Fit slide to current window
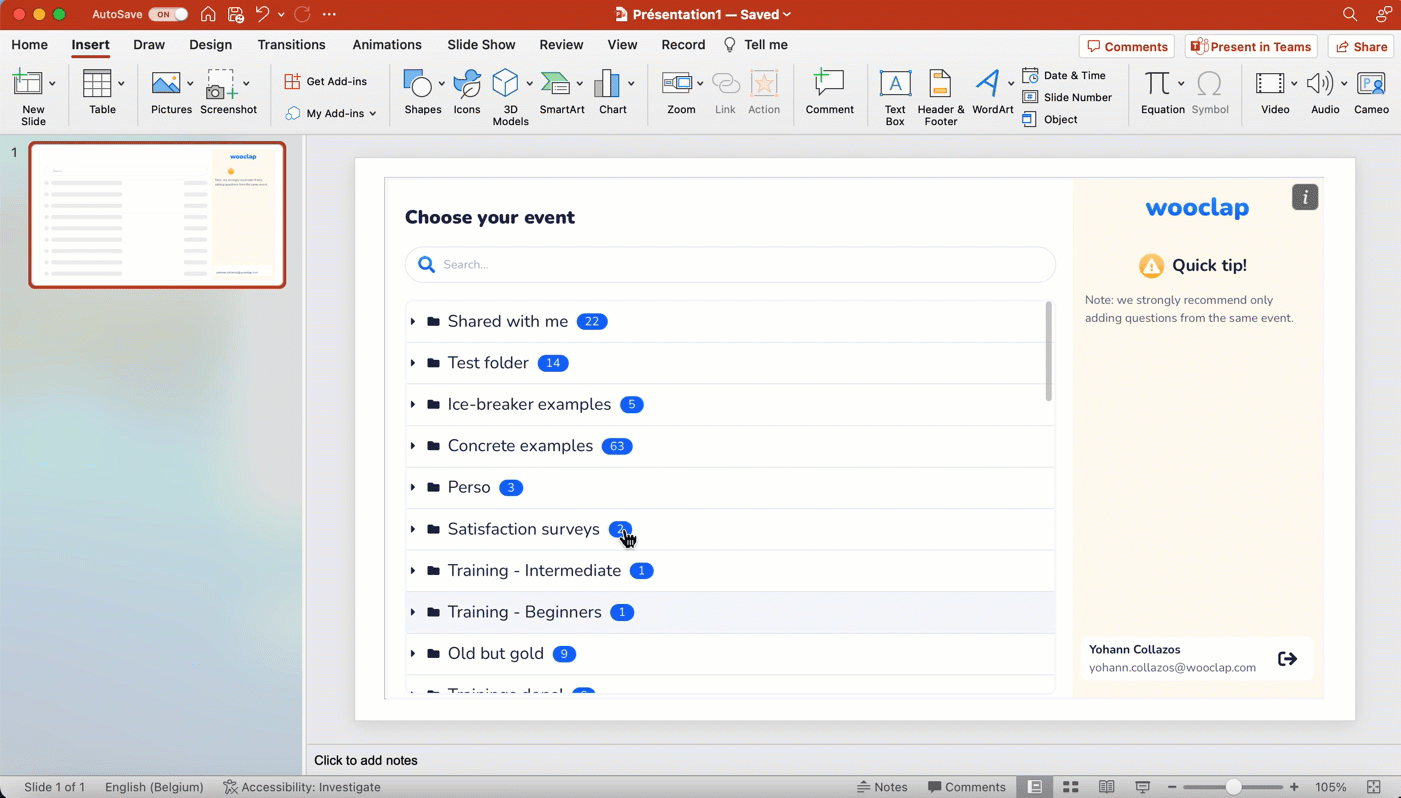Image resolution: width=1401 pixels, height=798 pixels. pyautogui.click(x=1374, y=787)
